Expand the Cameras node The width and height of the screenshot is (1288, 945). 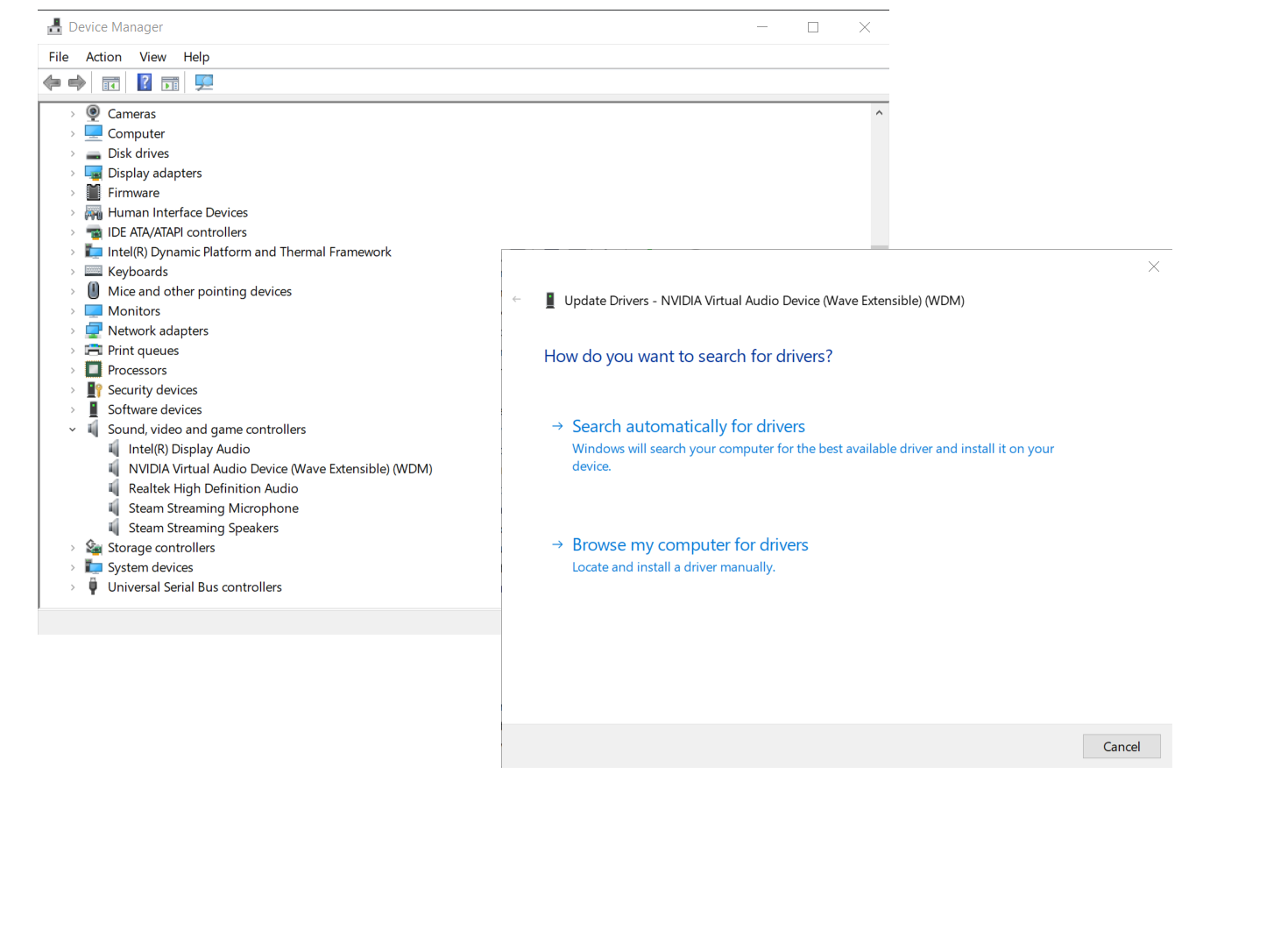(73, 114)
